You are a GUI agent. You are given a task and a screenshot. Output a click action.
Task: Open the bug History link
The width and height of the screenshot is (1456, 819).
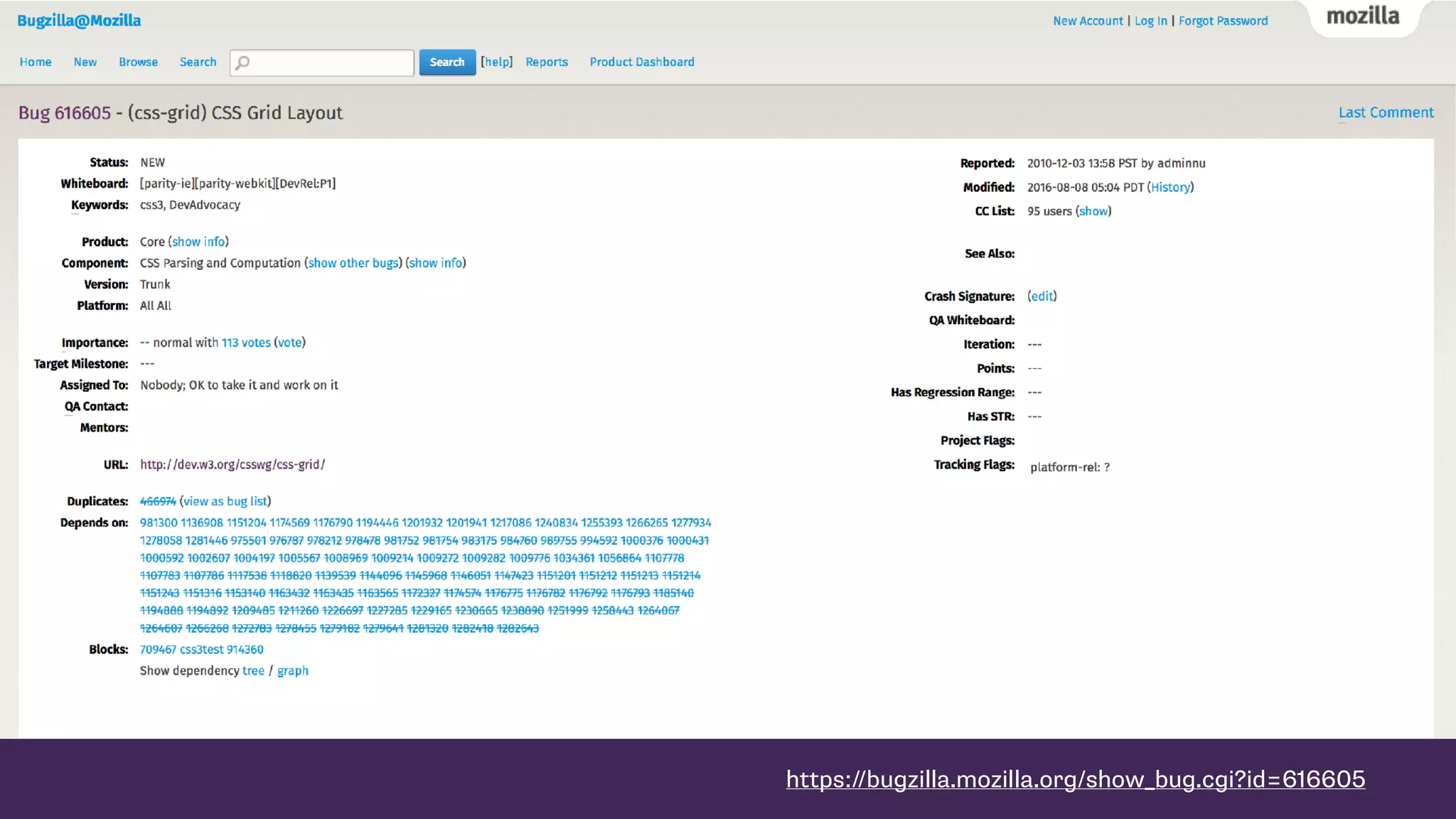point(1170,187)
